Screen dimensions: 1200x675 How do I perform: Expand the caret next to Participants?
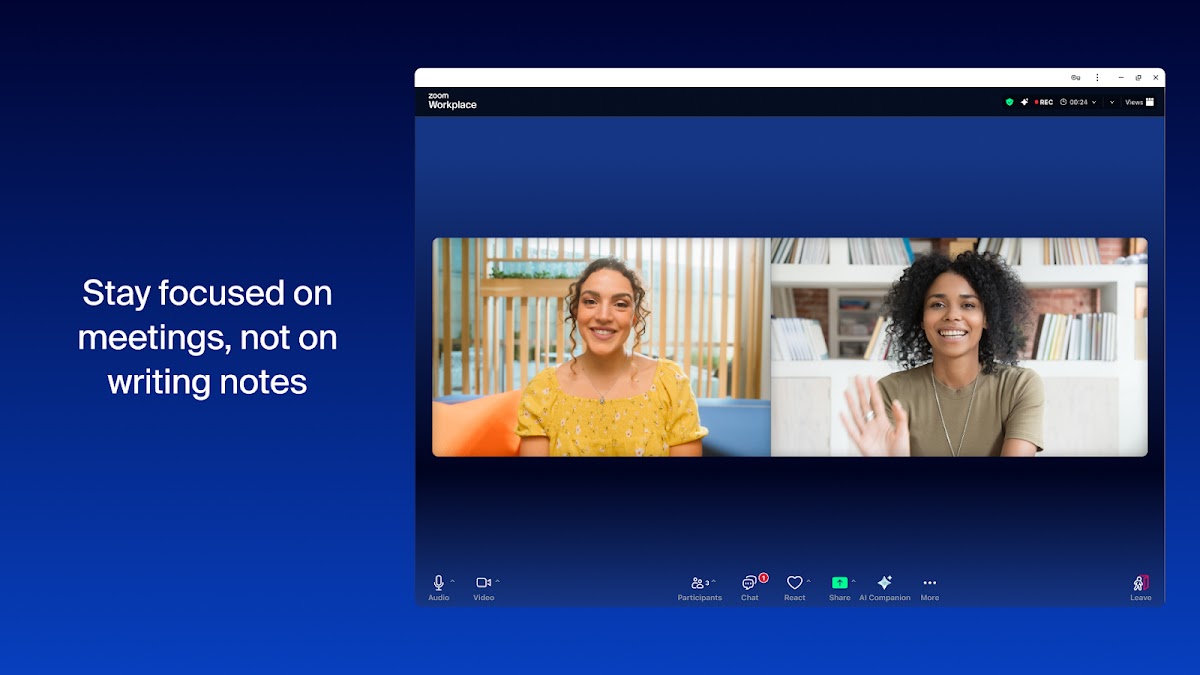714,581
